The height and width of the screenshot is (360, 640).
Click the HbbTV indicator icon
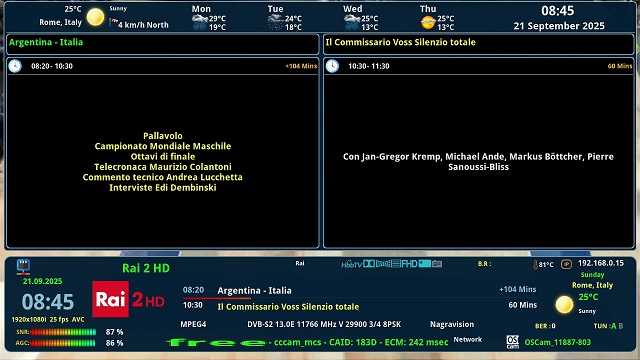click(x=351, y=264)
